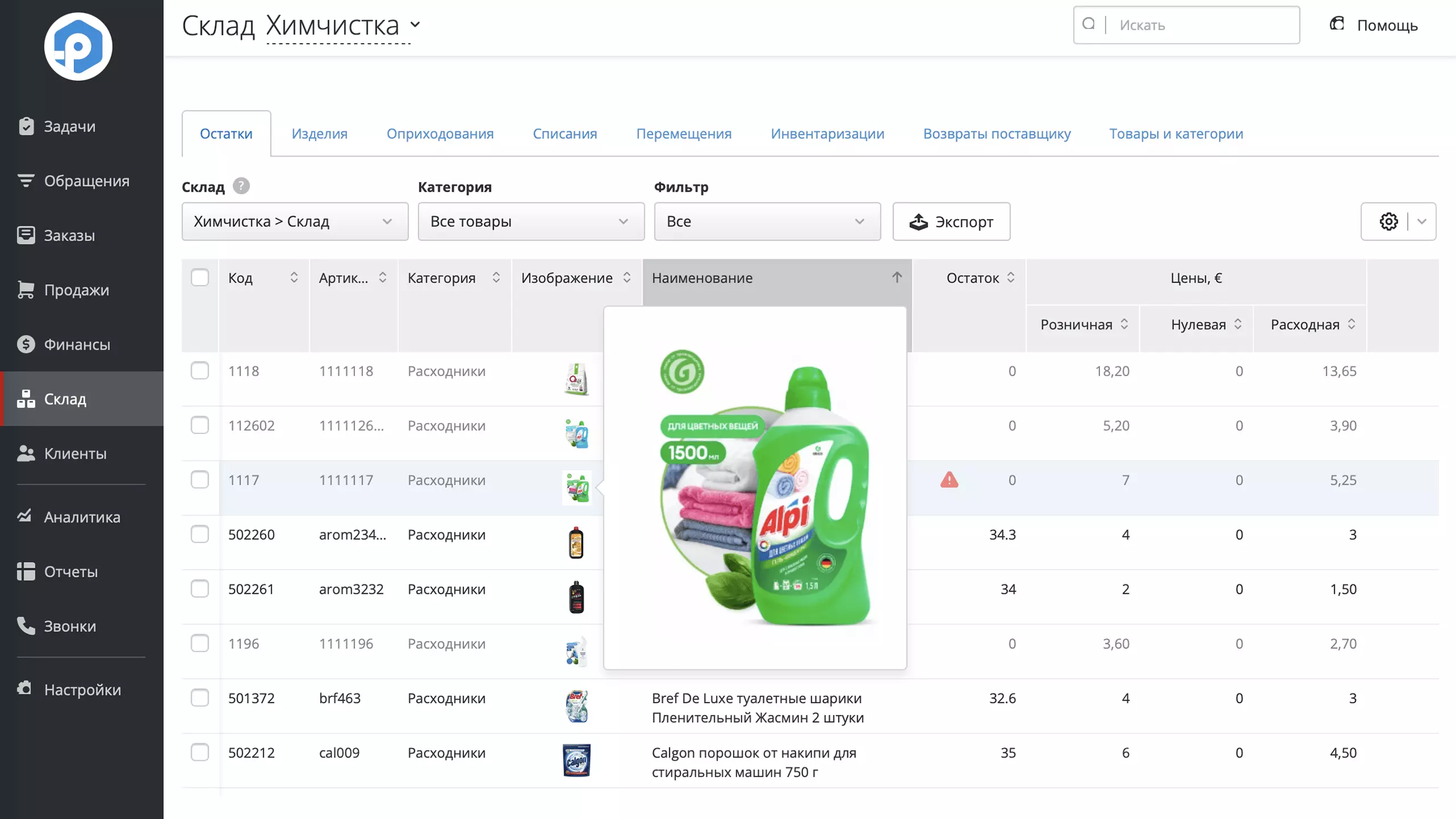This screenshot has width=1456, height=819.
Task: Sort by Категория column arrows
Action: pyautogui.click(x=496, y=278)
